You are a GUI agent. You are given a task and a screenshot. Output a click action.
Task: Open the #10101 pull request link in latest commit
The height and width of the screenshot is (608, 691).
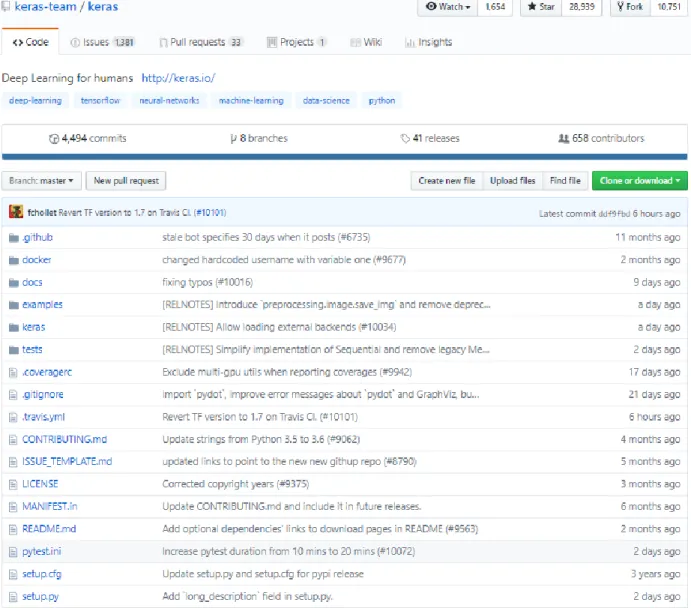pyautogui.click(x=210, y=213)
